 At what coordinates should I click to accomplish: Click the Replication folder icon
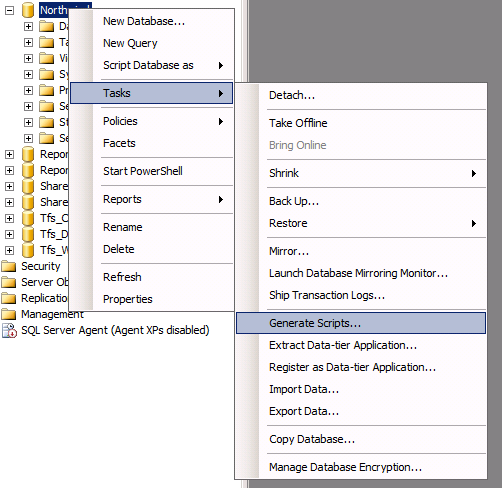tap(8, 298)
